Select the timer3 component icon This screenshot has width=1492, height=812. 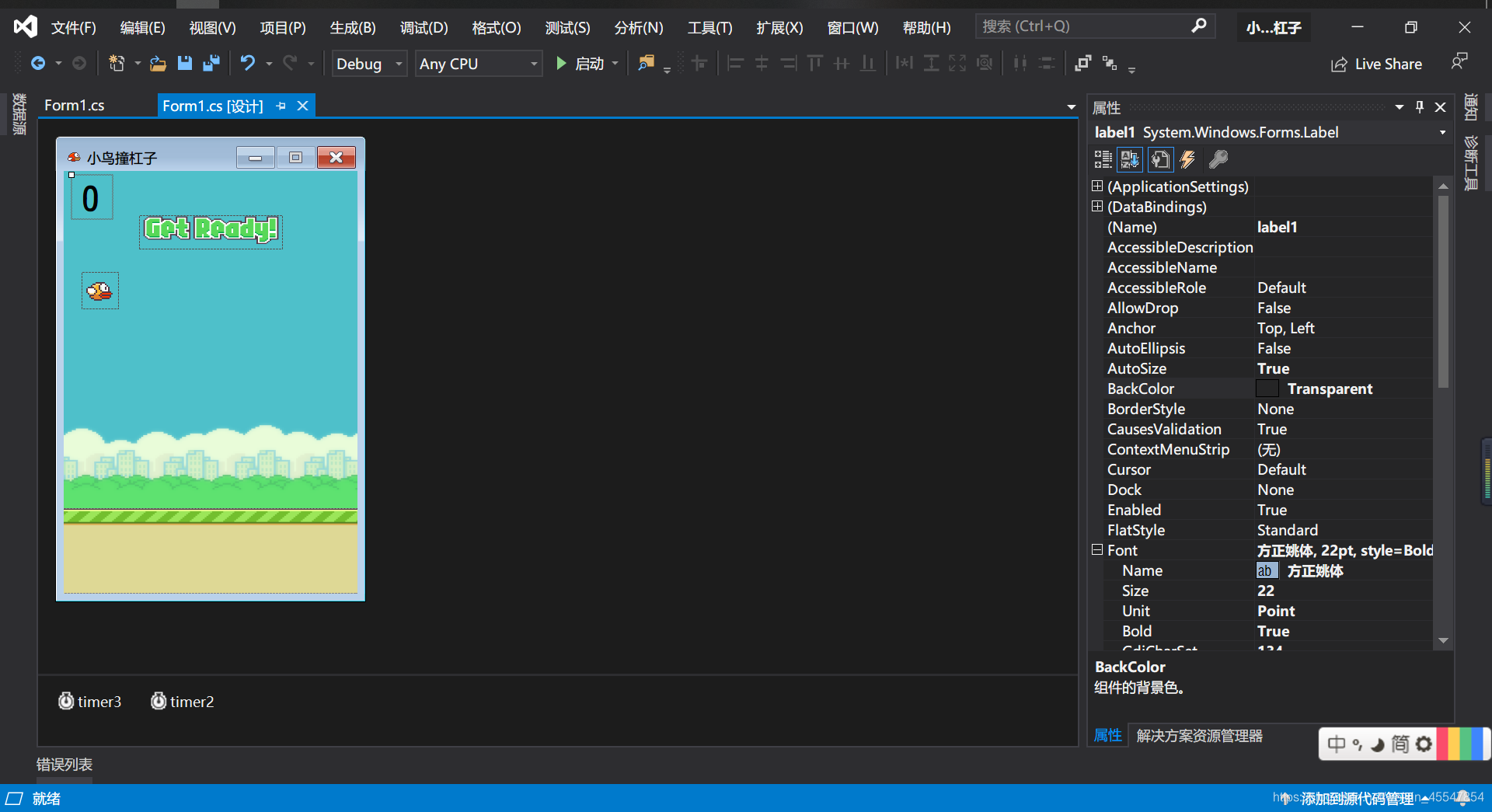point(66,701)
